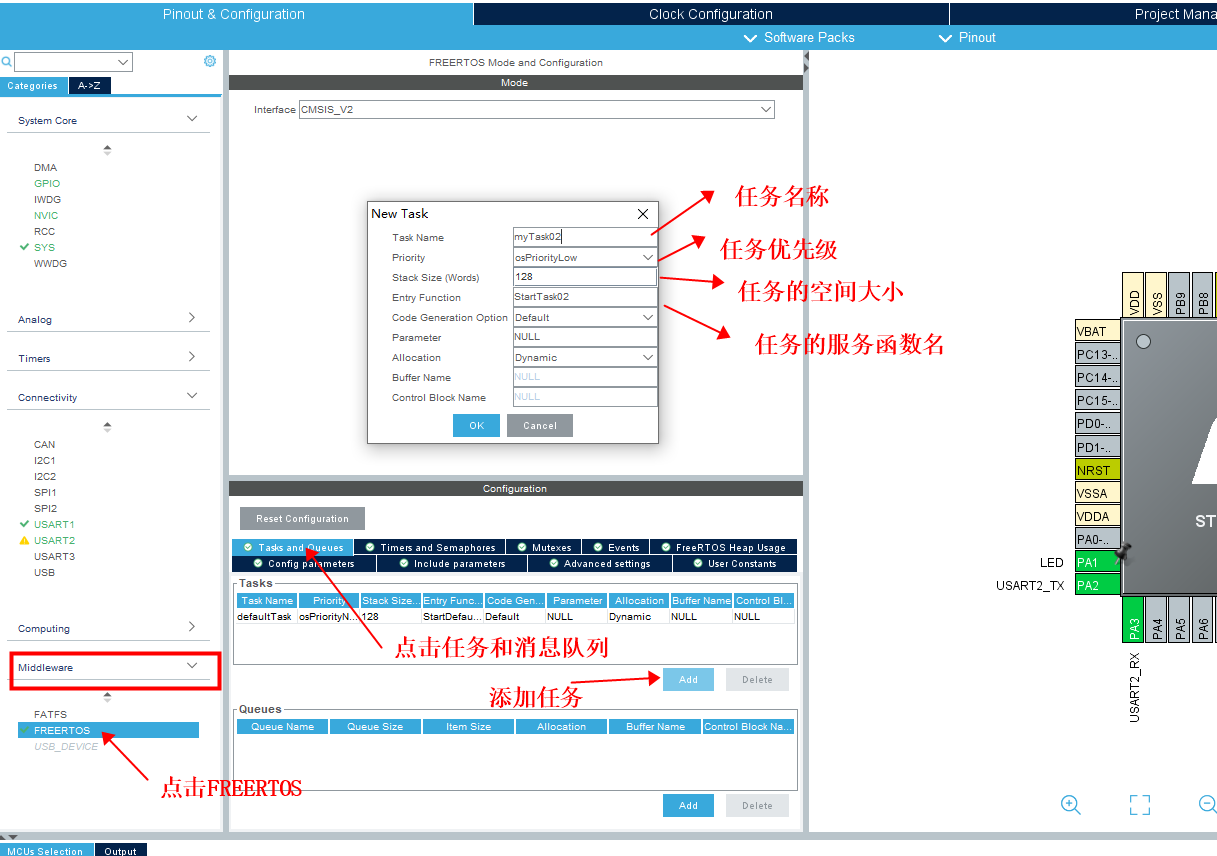1217x856 pixels.
Task: Add a new task
Action: point(688,679)
